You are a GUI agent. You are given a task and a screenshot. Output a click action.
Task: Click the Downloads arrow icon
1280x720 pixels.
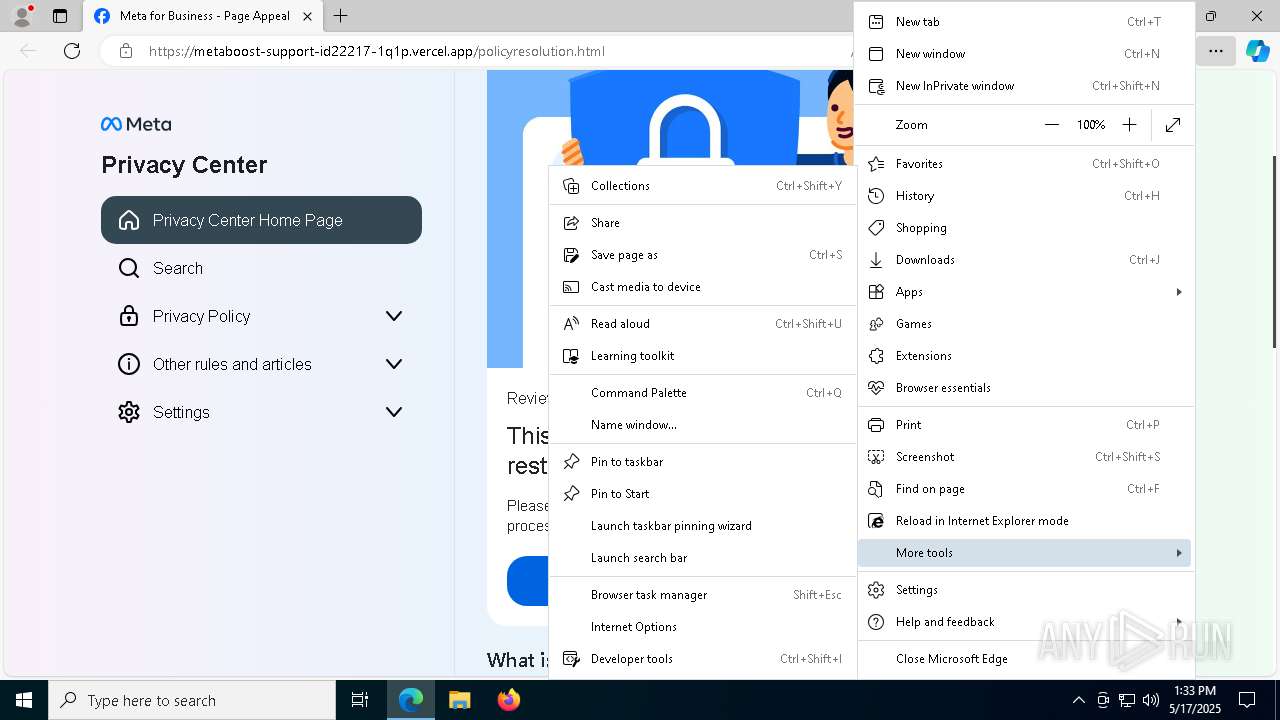(x=876, y=260)
